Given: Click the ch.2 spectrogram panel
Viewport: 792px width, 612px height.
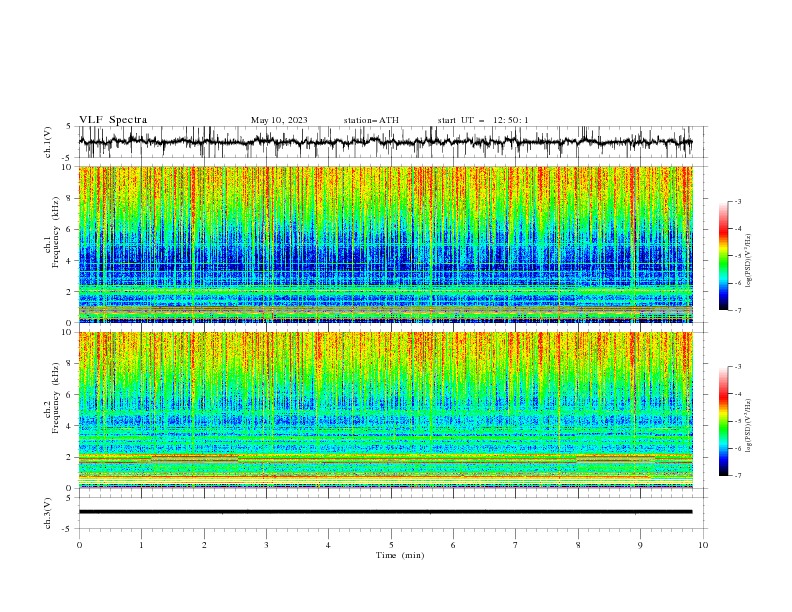Looking at the screenshot, I should pyautogui.click(x=385, y=410).
